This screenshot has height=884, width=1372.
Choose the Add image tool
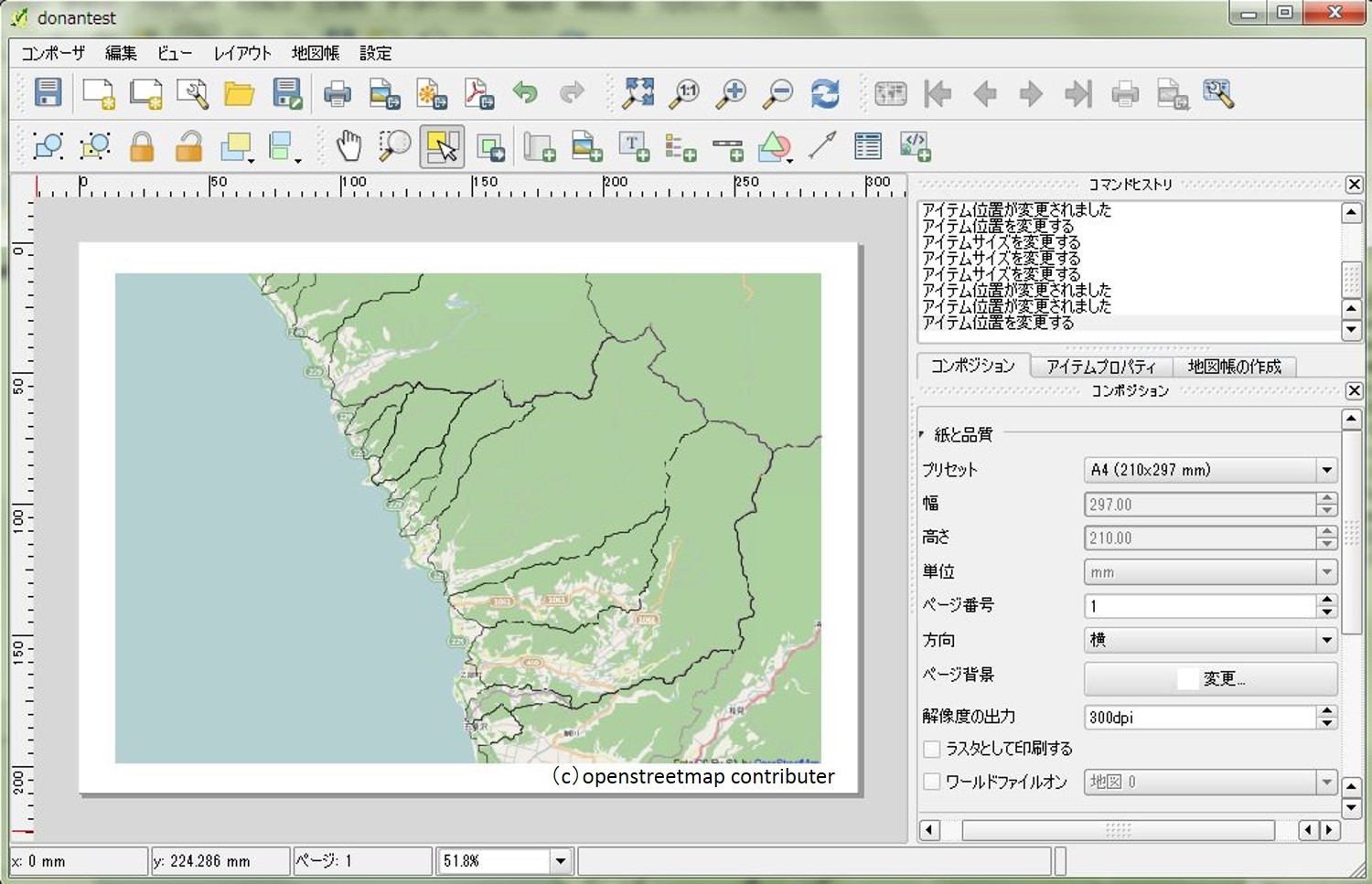(x=586, y=146)
